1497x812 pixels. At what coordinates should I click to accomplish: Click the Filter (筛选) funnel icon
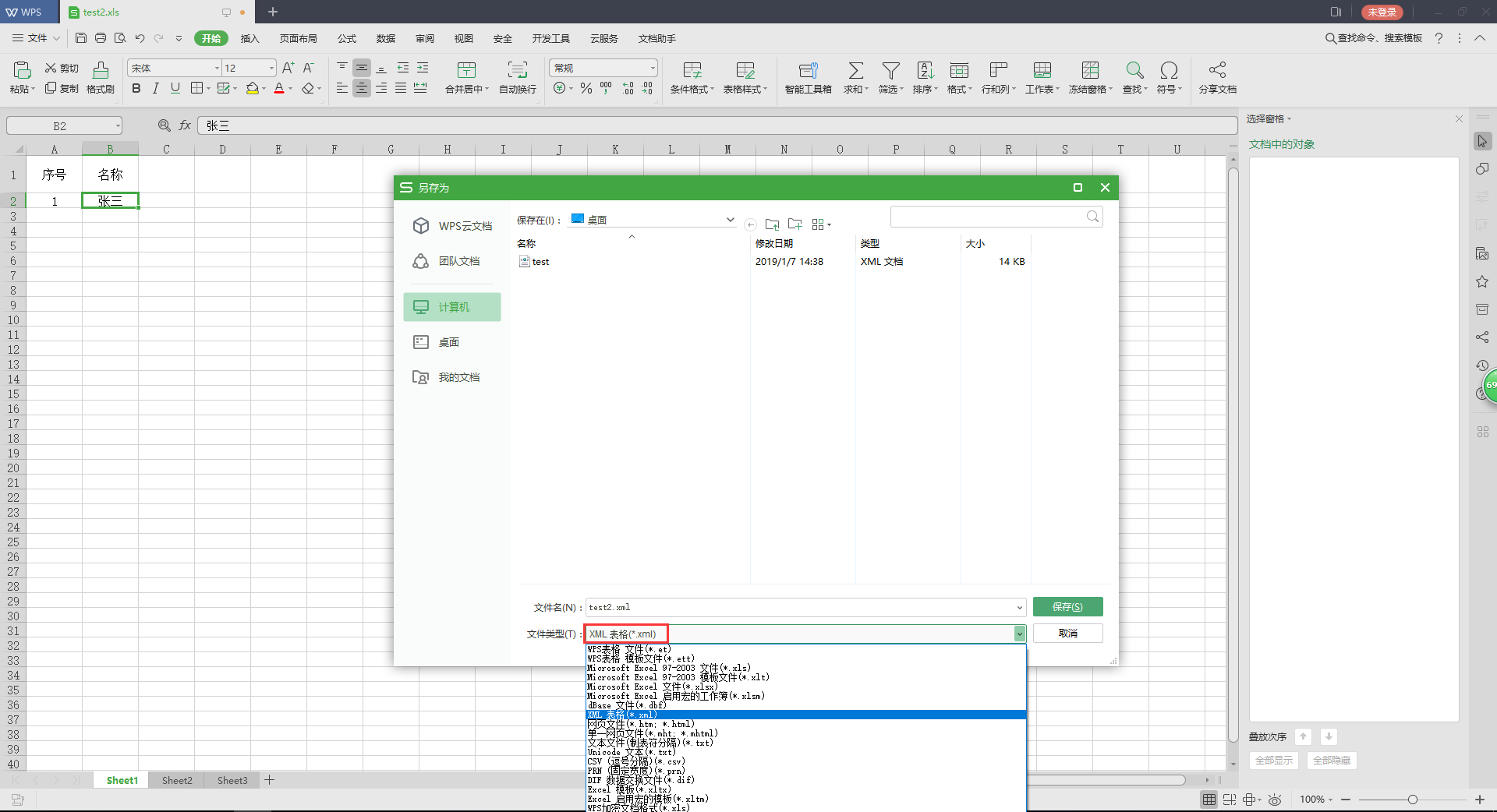(x=890, y=70)
